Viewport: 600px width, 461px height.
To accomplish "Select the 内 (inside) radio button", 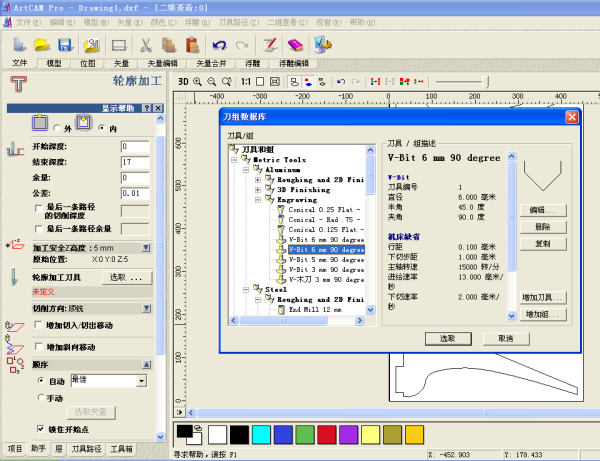I will click(x=101, y=128).
